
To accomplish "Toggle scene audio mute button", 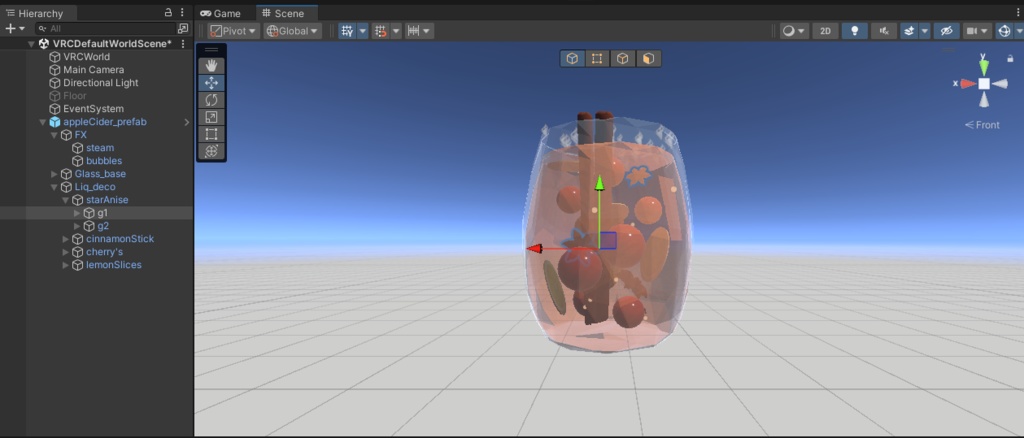I will click(884, 31).
